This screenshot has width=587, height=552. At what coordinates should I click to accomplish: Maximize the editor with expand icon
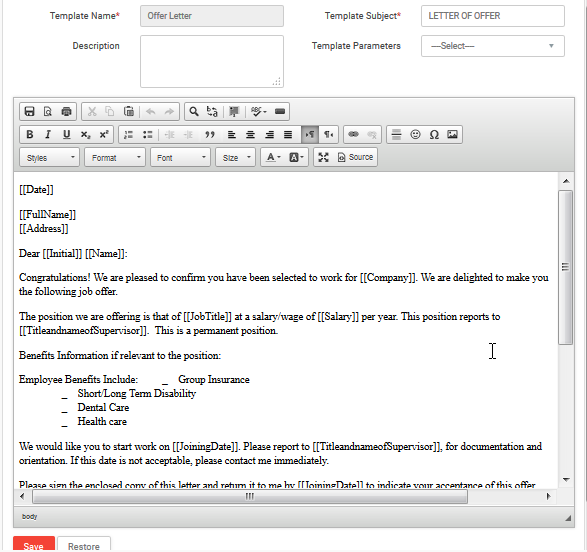coord(323,157)
